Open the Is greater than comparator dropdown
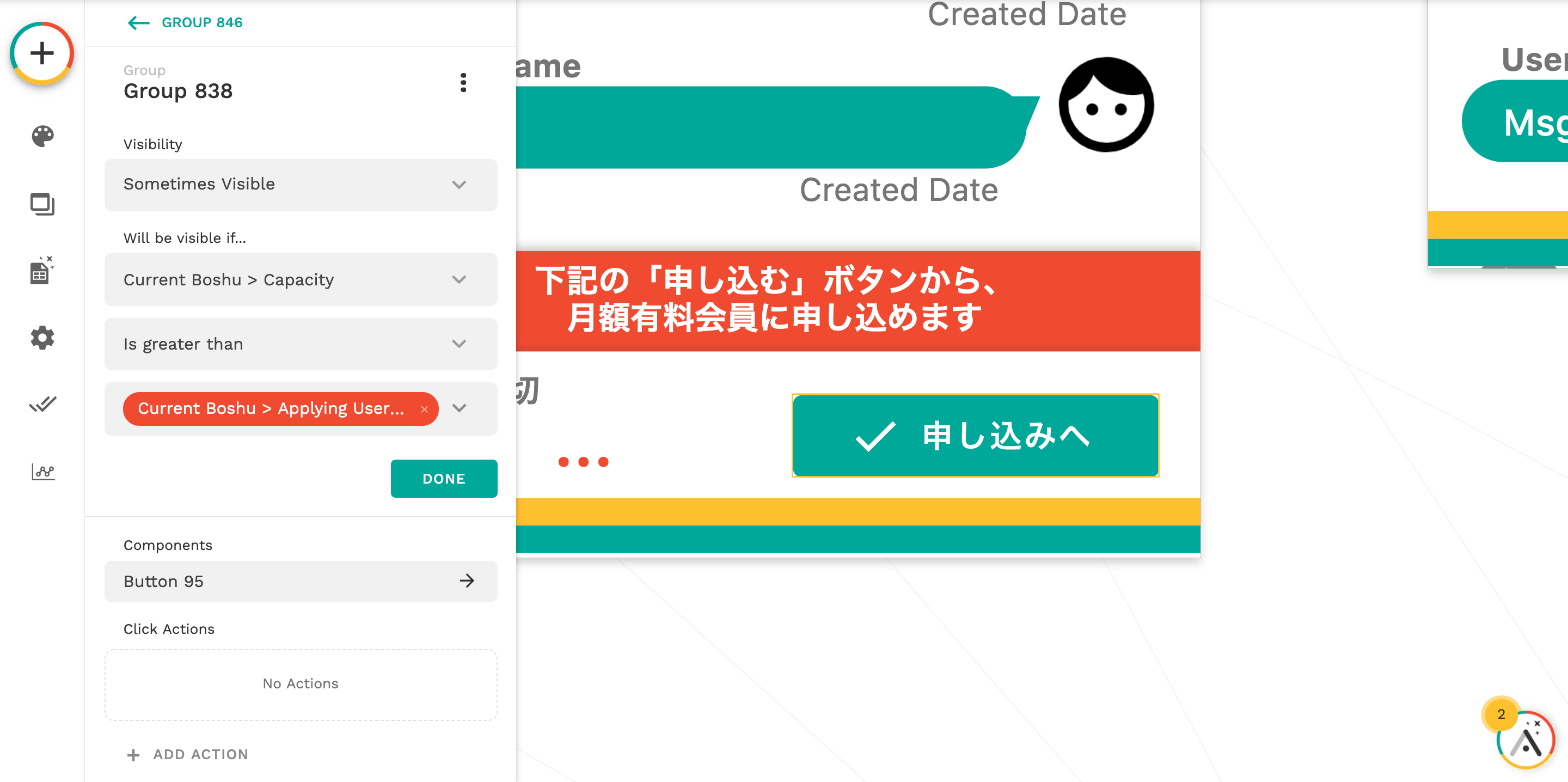Viewport: 1568px width, 782px height. 301,344
